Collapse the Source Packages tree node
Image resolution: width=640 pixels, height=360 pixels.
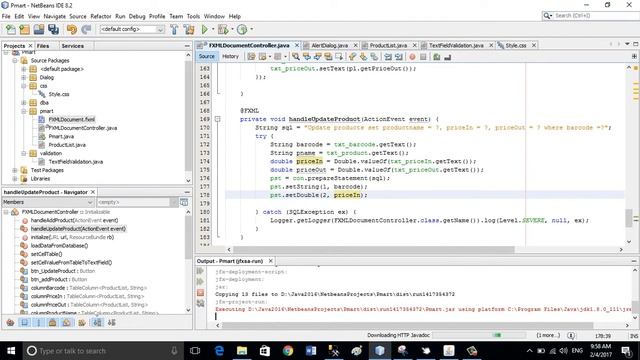click(x=15, y=60)
